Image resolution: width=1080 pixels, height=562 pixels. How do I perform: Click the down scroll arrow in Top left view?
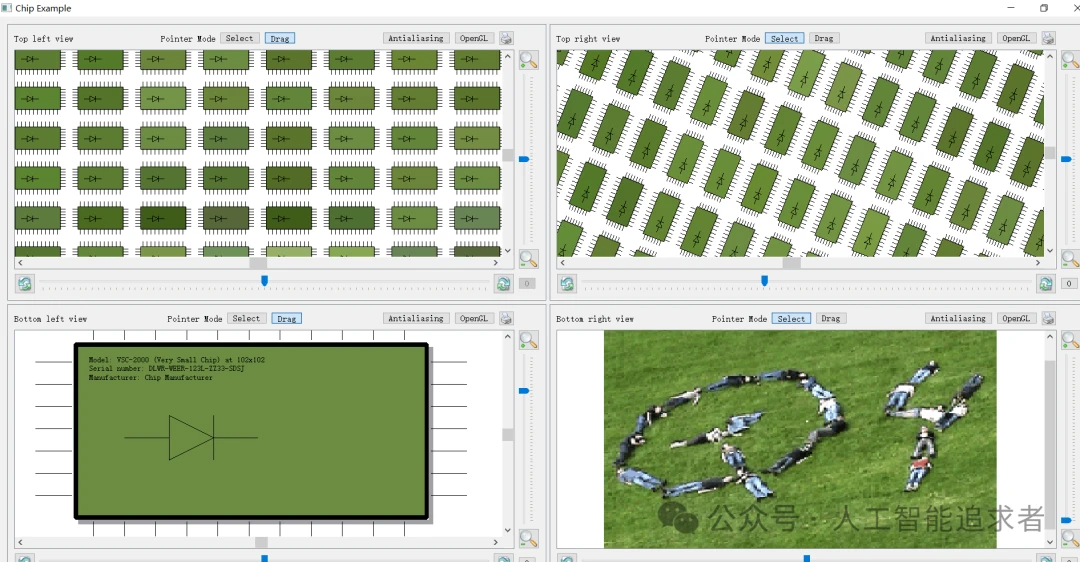tap(507, 251)
